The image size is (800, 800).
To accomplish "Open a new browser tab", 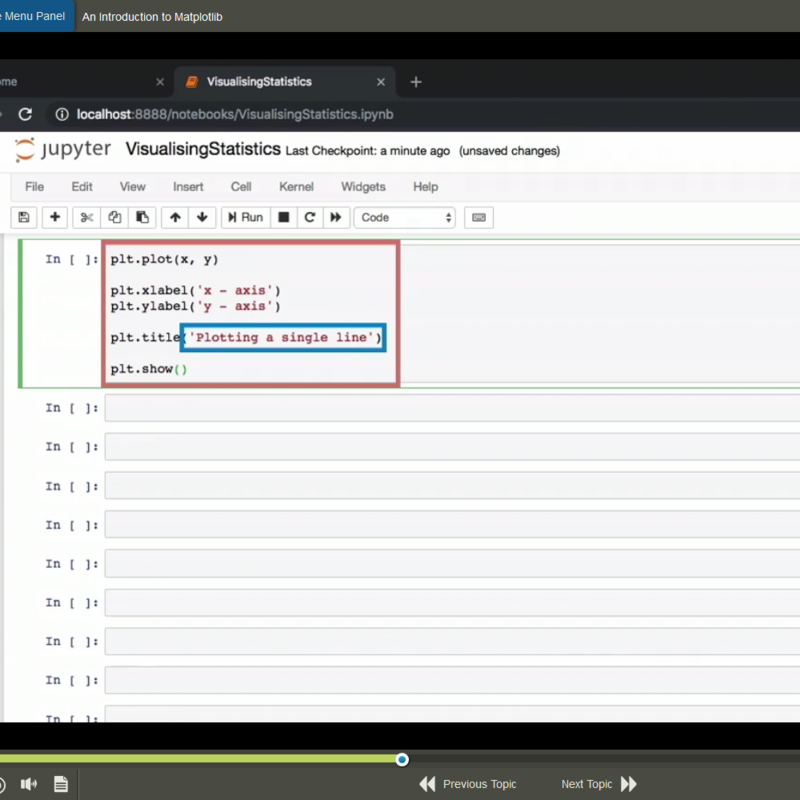I will 416,82.
